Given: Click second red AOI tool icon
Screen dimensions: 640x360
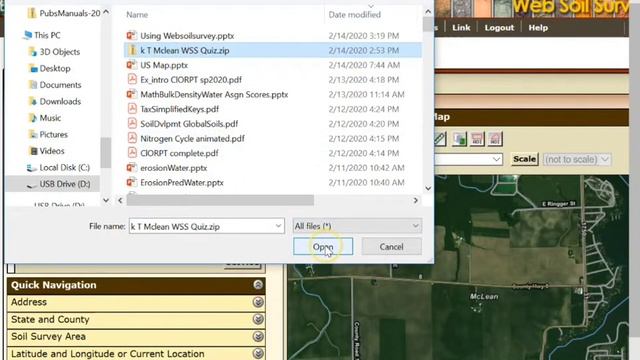Looking at the screenshot, I should (495, 139).
